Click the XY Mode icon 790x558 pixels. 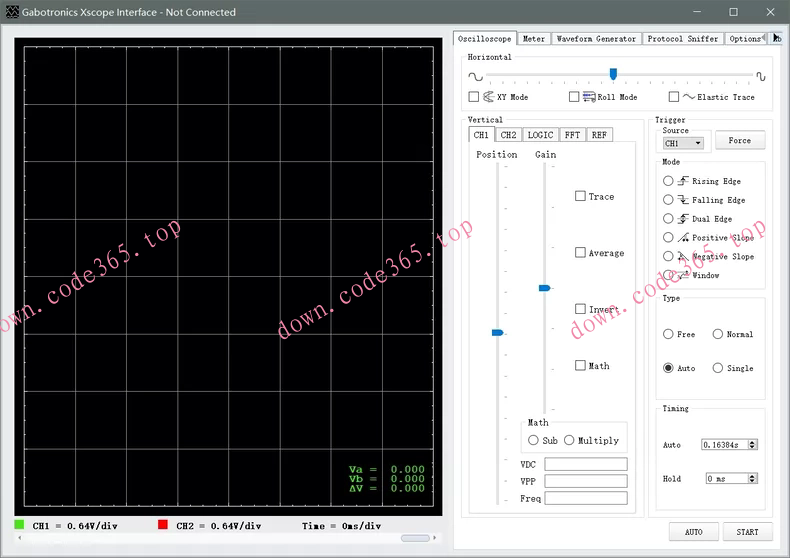coord(489,97)
